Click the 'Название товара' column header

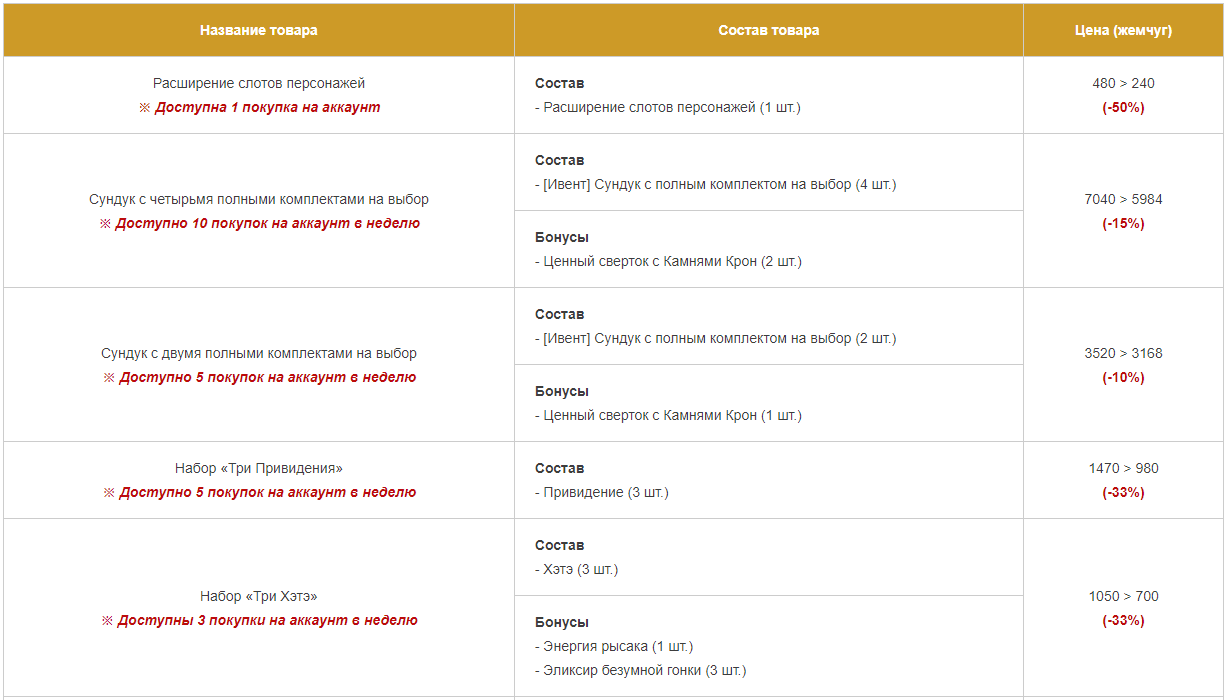pos(259,30)
